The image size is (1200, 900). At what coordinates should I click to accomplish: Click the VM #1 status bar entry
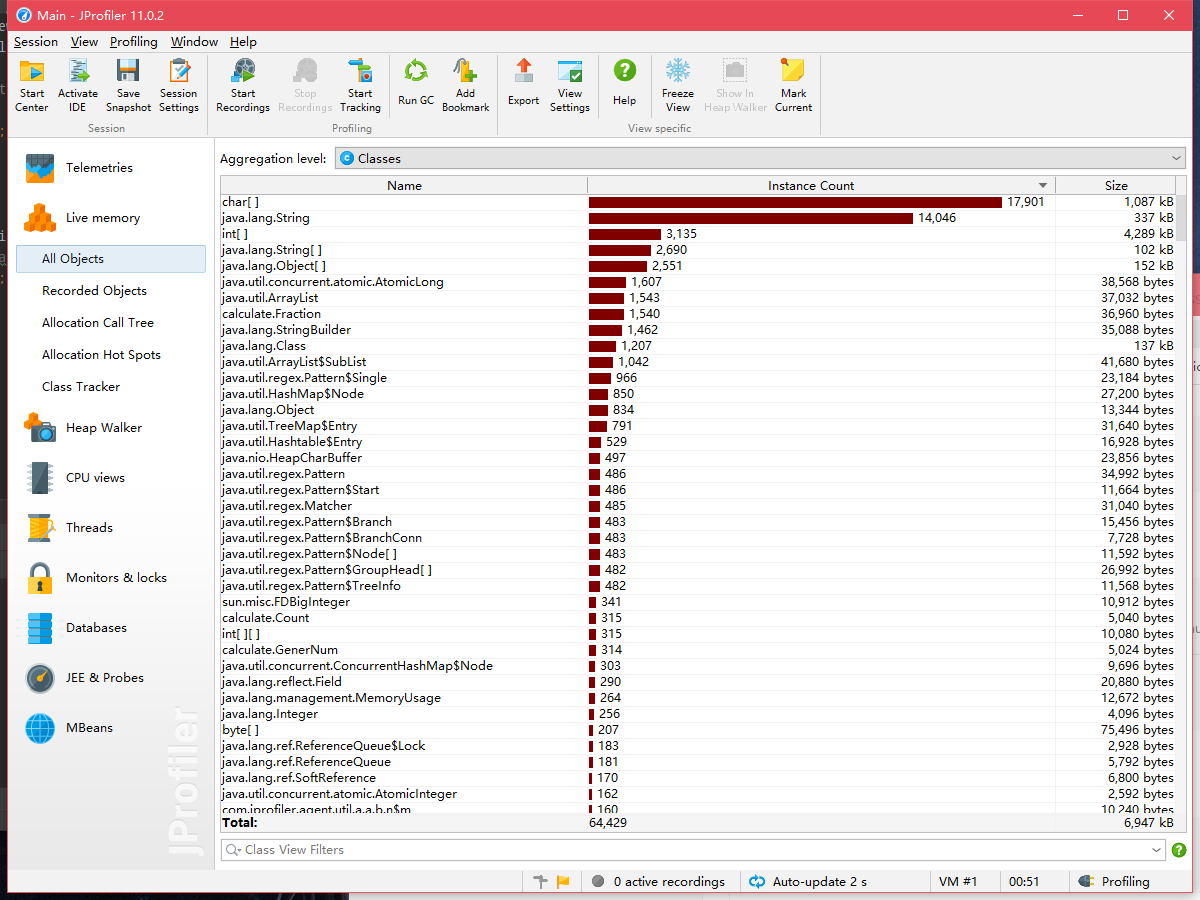(958, 882)
